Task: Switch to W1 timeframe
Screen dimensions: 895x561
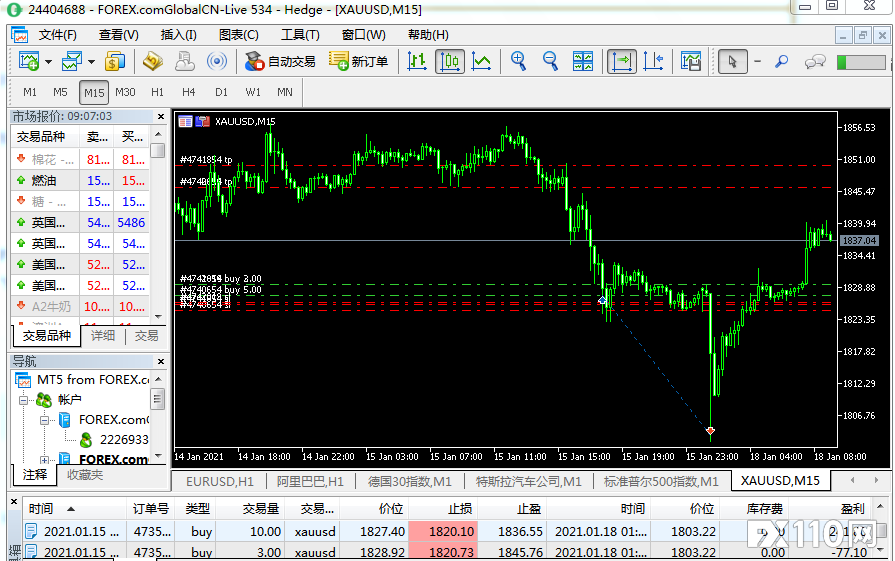Action: pyautogui.click(x=253, y=92)
